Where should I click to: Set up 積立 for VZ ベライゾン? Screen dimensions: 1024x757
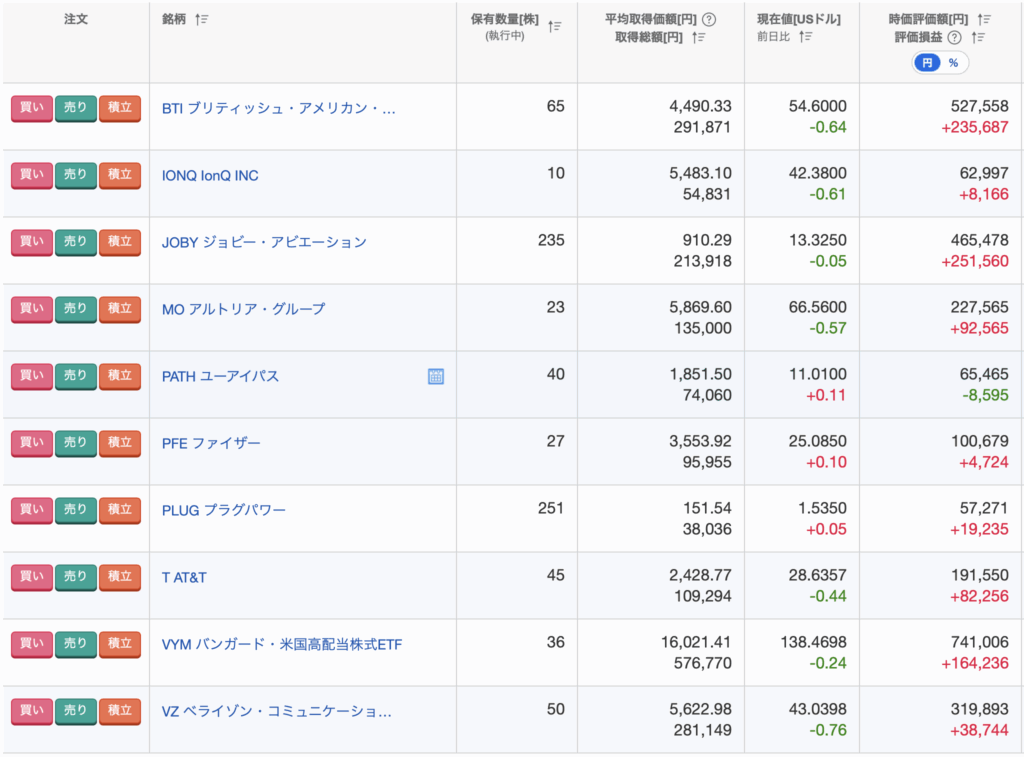tap(120, 711)
